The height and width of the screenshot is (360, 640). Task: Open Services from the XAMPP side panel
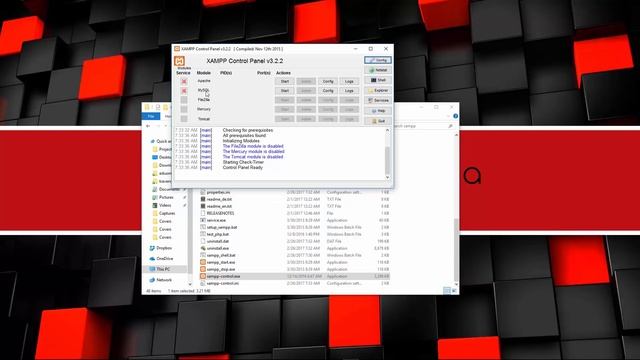pyautogui.click(x=378, y=100)
